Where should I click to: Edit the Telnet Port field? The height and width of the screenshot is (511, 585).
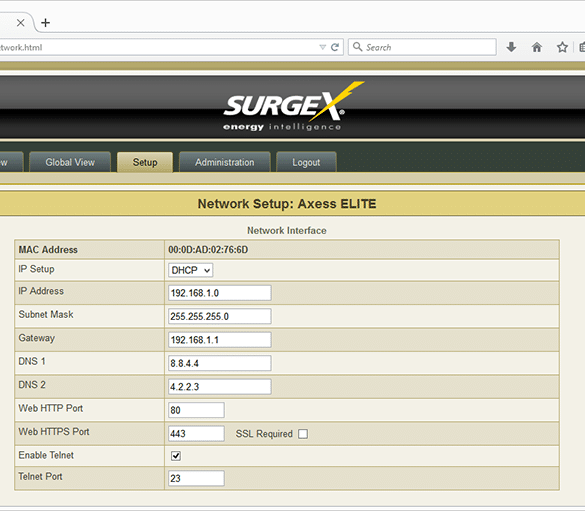(196, 478)
